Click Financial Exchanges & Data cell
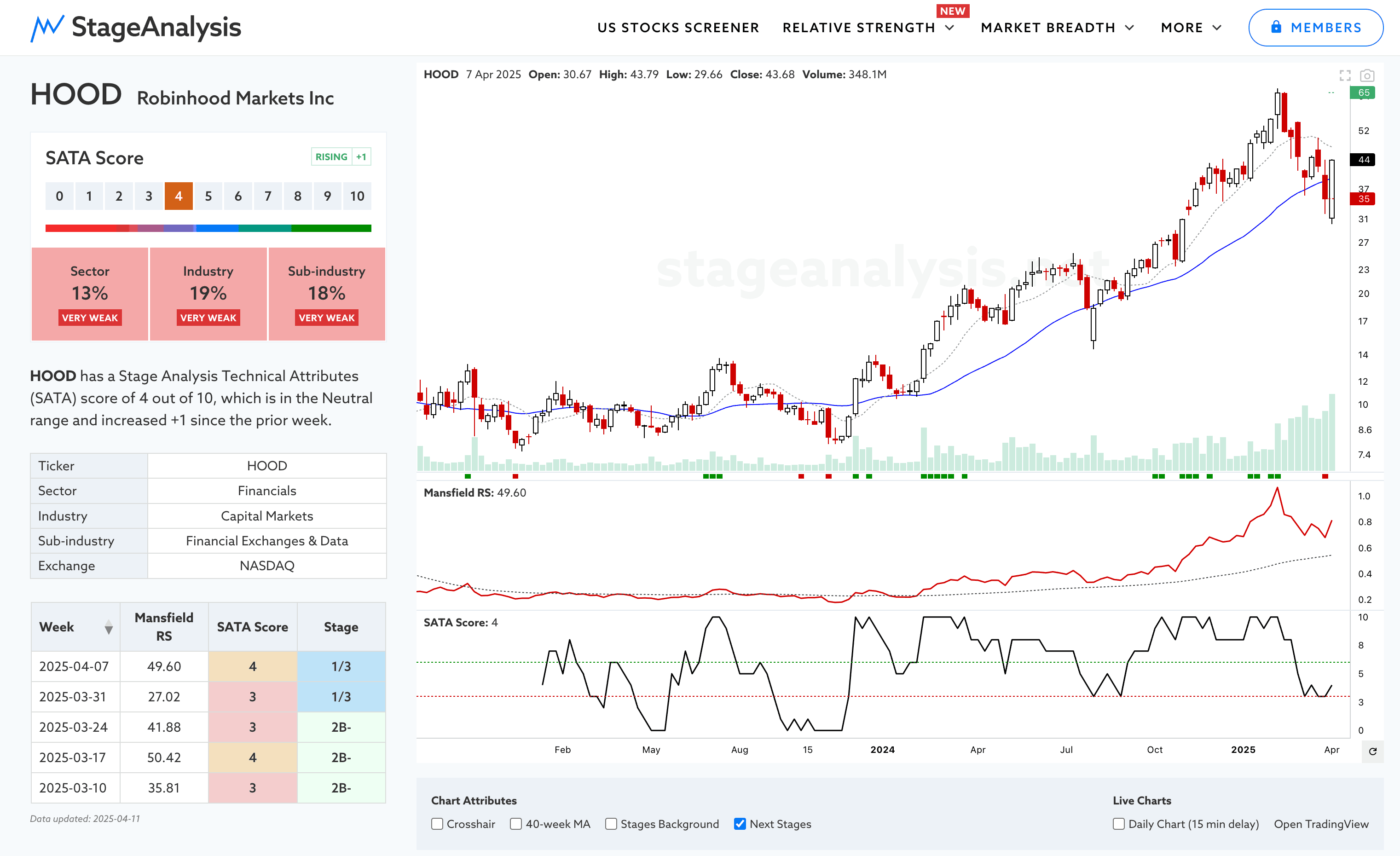 click(x=267, y=541)
